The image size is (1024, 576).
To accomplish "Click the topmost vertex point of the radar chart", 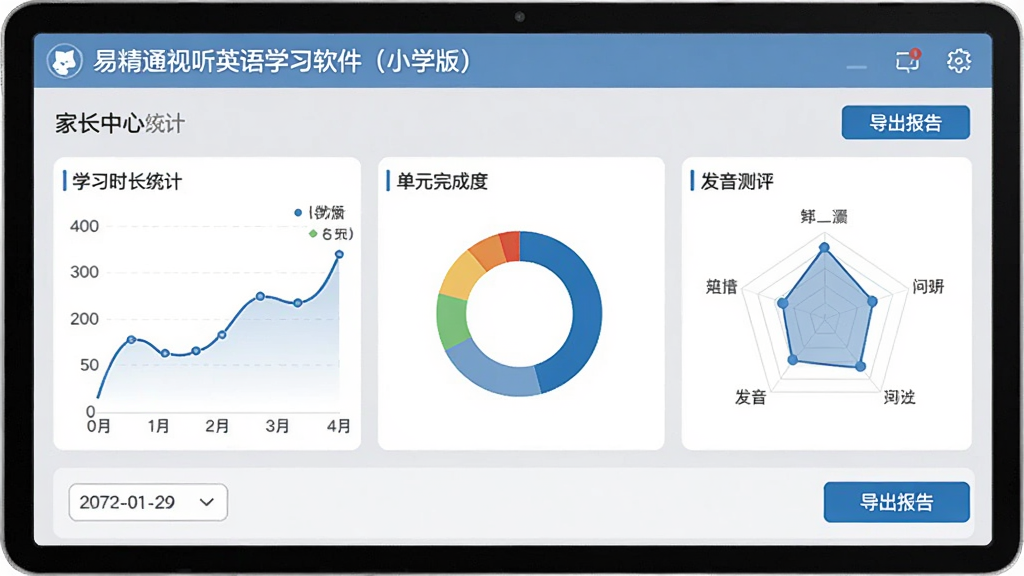I will [824, 248].
